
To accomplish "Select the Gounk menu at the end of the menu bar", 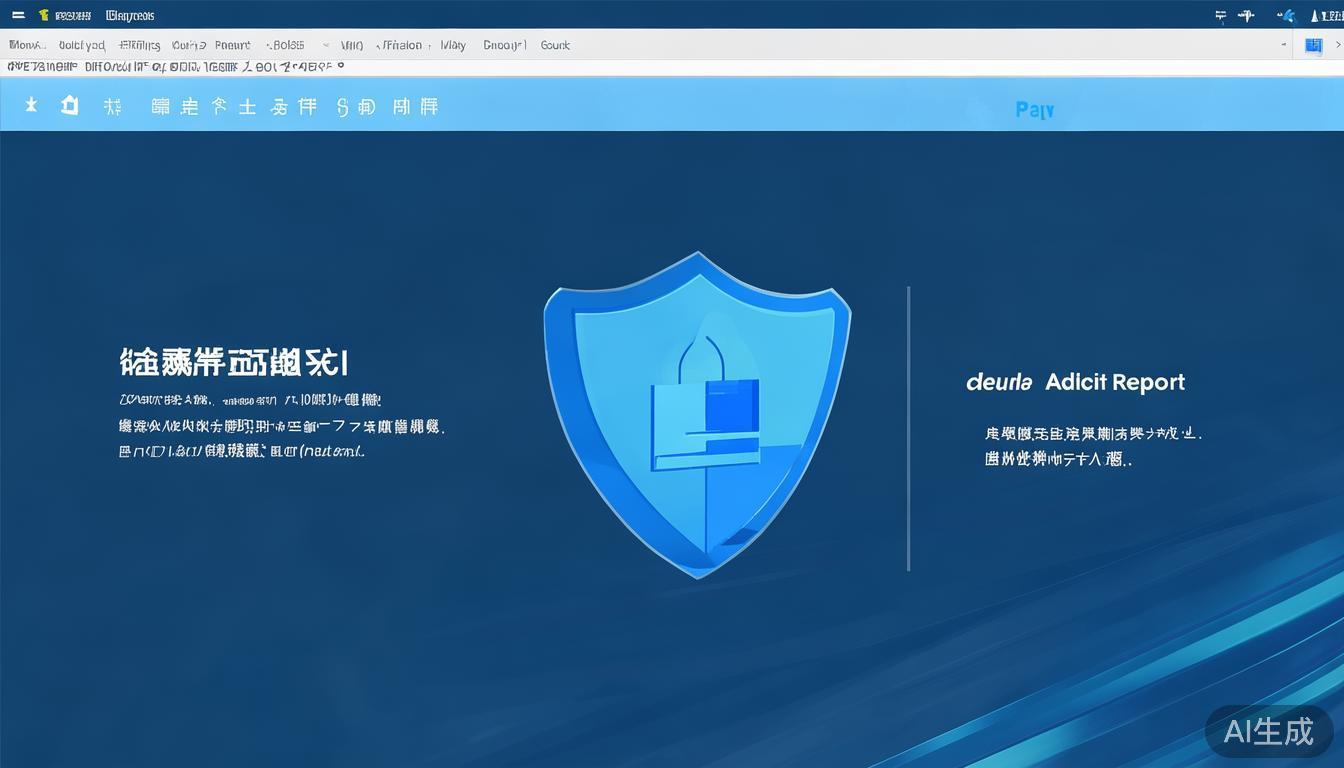I will point(555,45).
